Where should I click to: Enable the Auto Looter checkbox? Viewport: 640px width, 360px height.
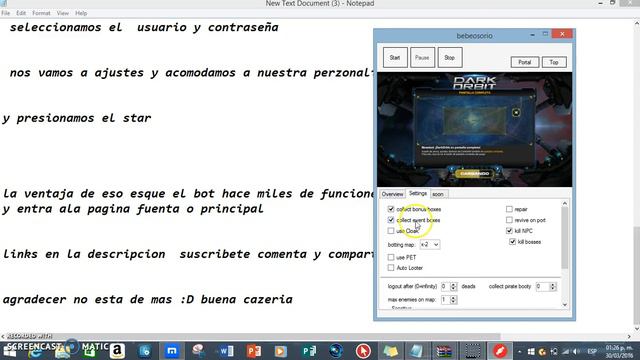click(x=391, y=268)
